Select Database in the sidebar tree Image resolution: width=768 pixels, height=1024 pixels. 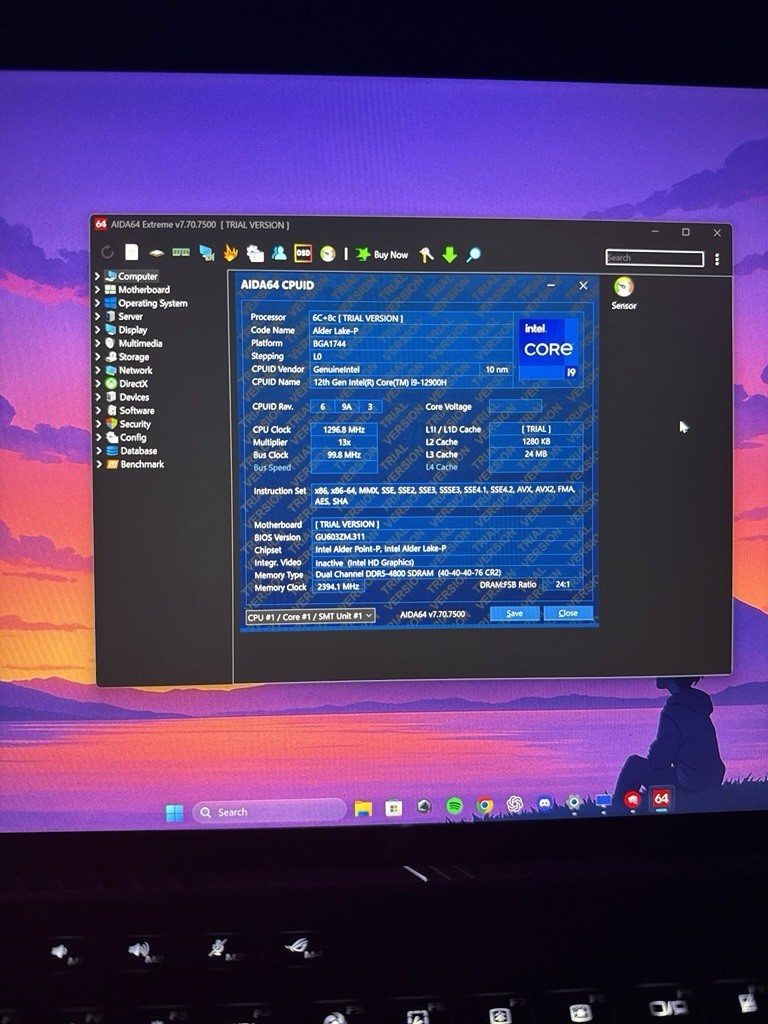click(x=138, y=451)
